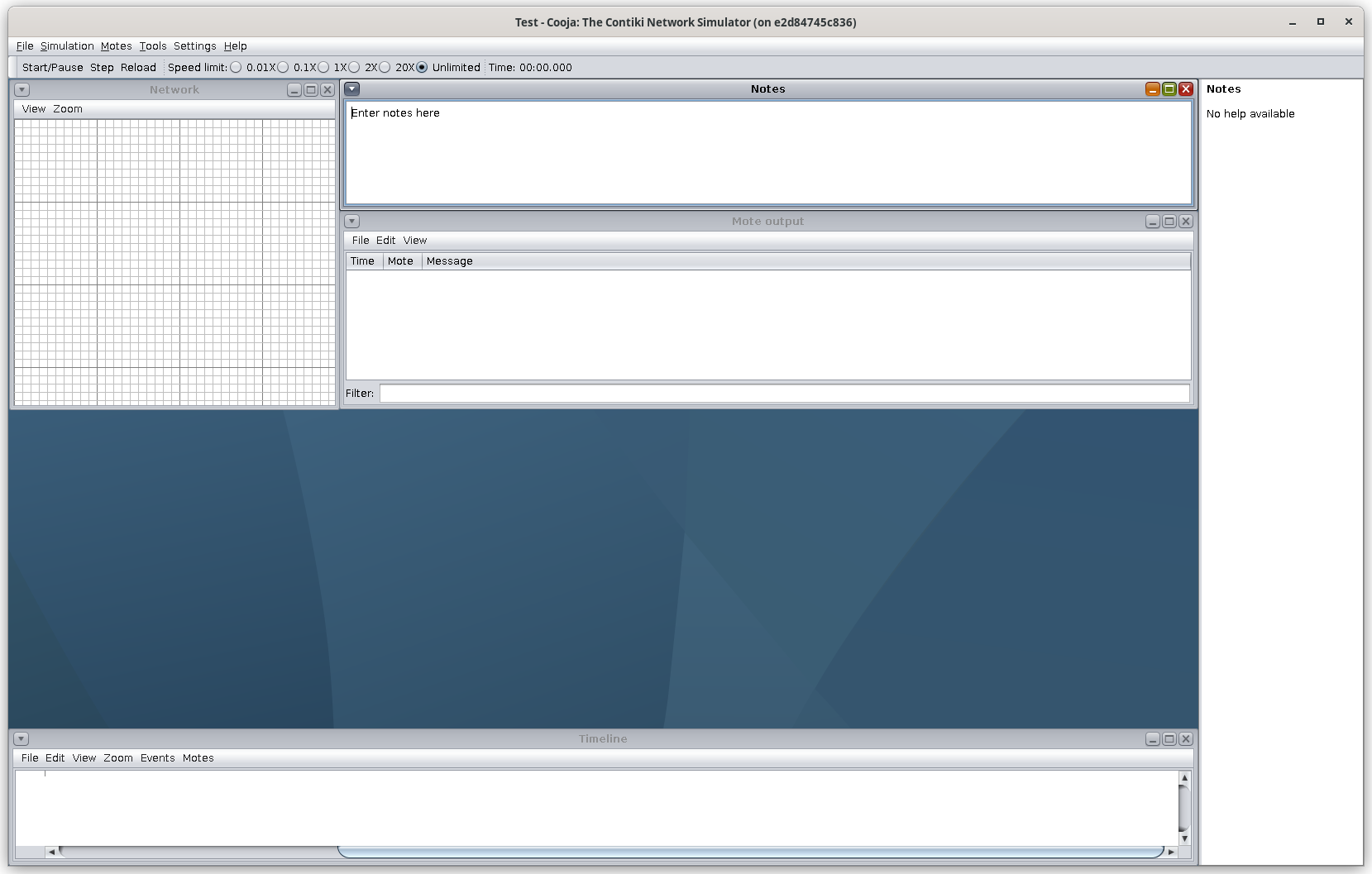Viewport: 1372px width, 874px height.
Task: Click the Start/Pause simulation button
Action: (53, 68)
